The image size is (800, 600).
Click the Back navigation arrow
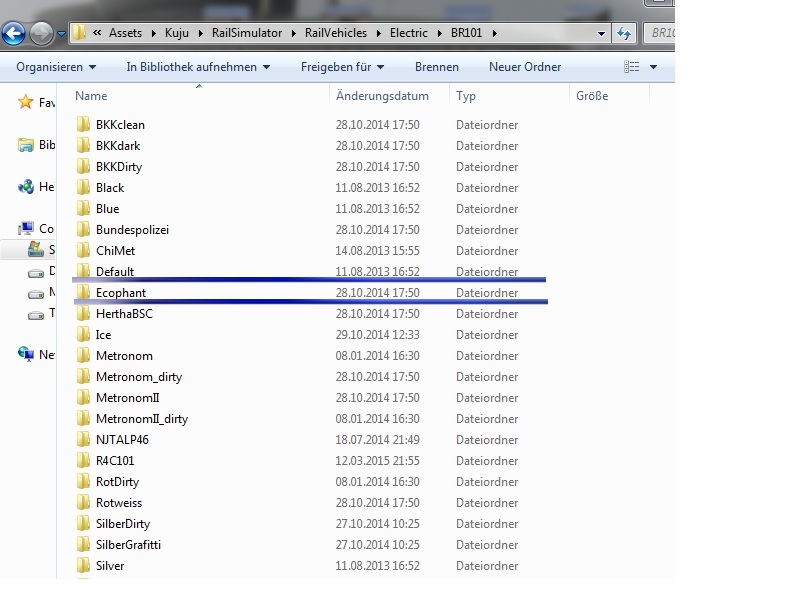coord(14,34)
